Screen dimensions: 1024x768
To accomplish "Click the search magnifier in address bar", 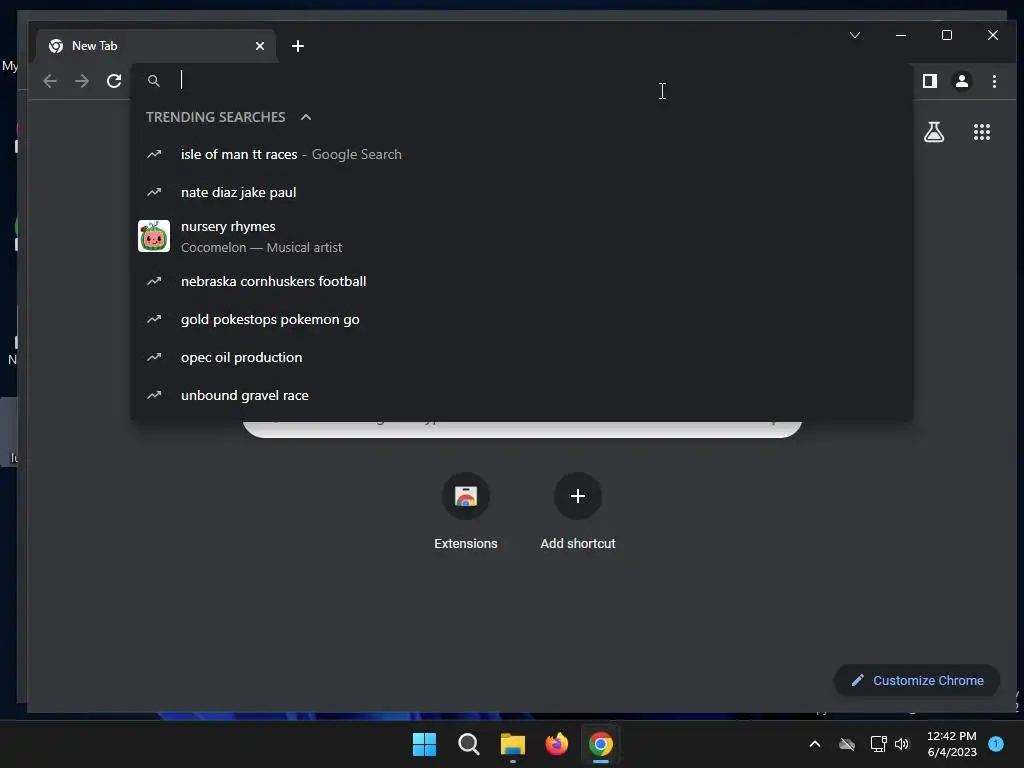I will coord(153,81).
